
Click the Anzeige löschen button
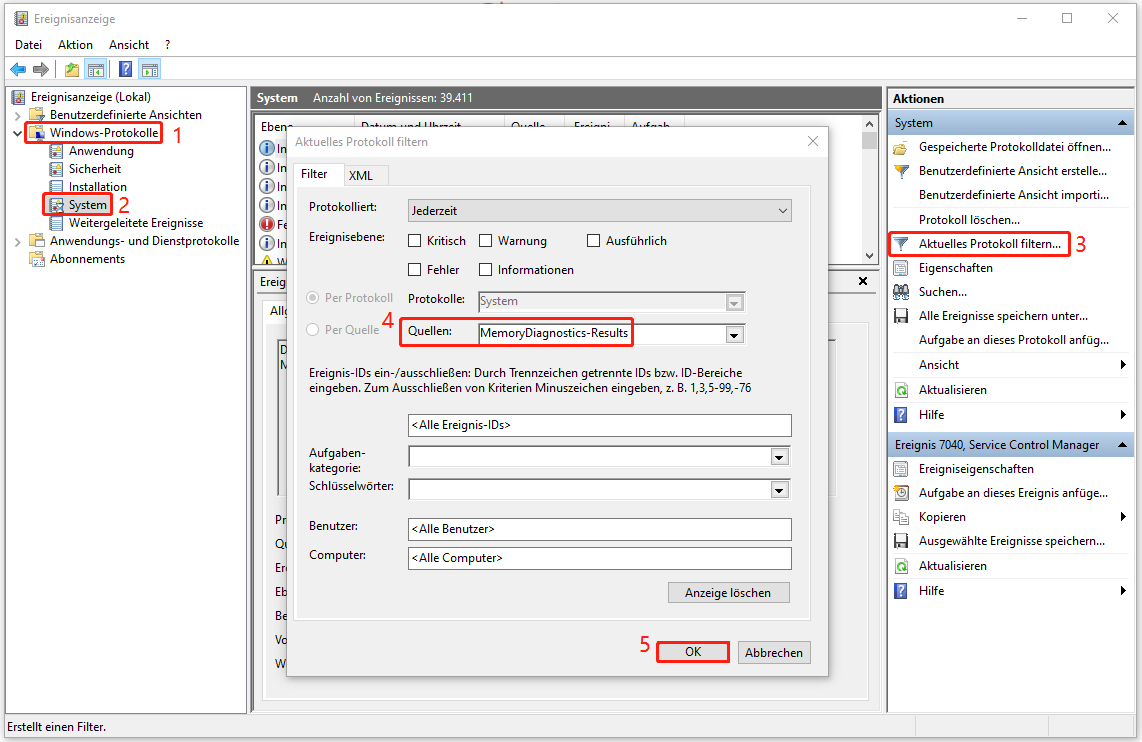(x=728, y=592)
